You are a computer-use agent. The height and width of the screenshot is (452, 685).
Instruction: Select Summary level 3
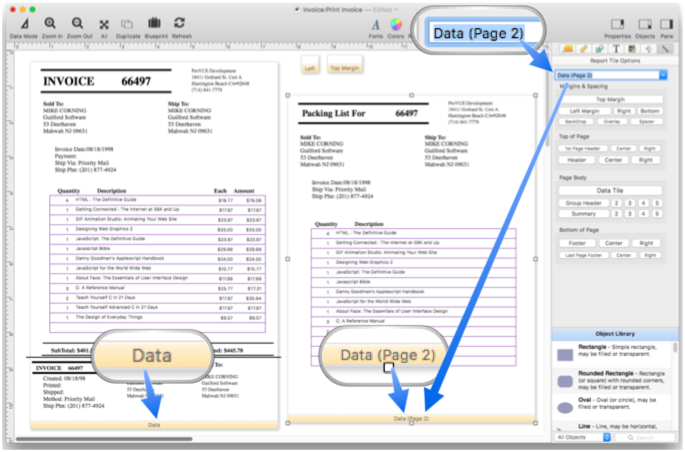630,214
